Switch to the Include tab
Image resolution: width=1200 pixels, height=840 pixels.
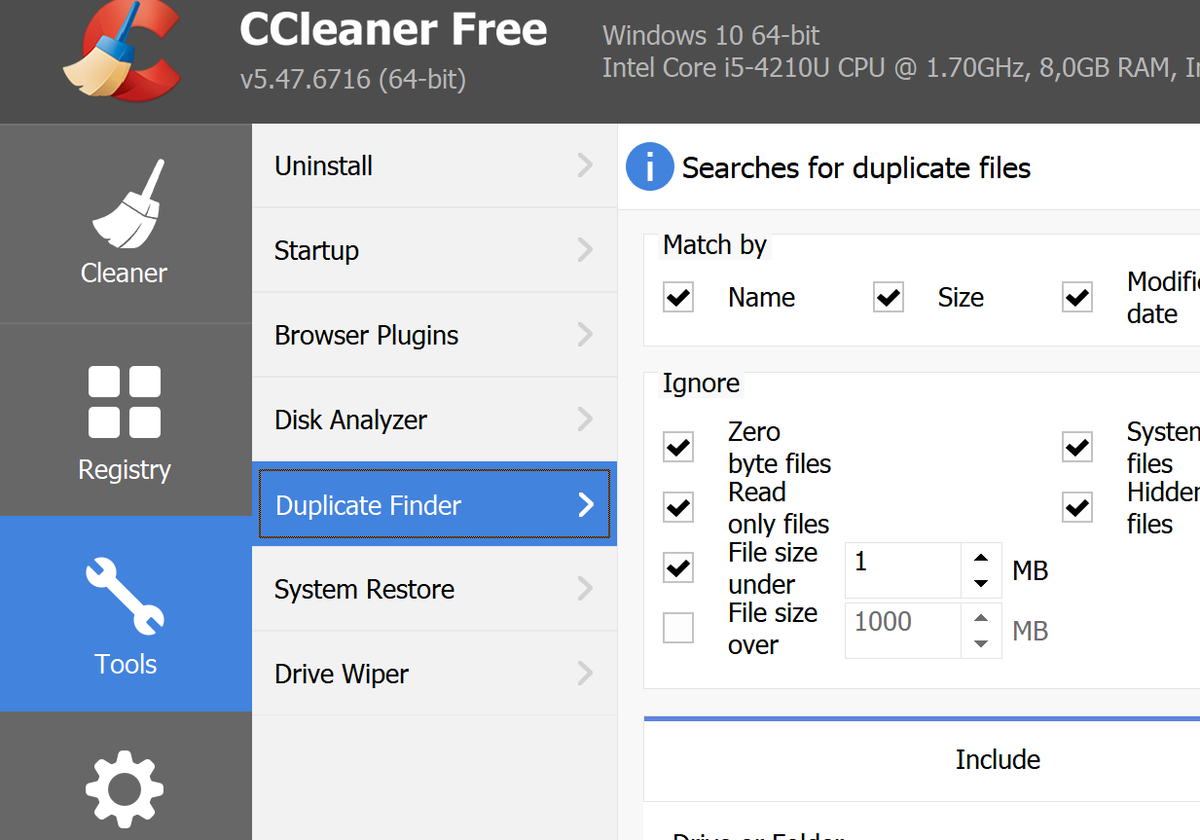pyautogui.click(x=998, y=760)
